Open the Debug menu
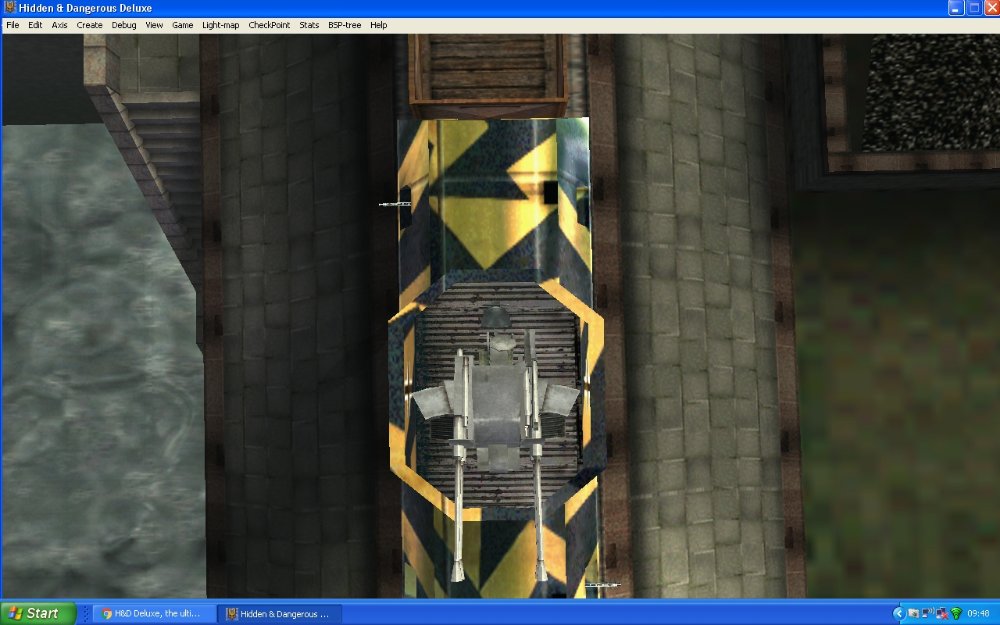The width and height of the screenshot is (1000, 625). (x=124, y=25)
